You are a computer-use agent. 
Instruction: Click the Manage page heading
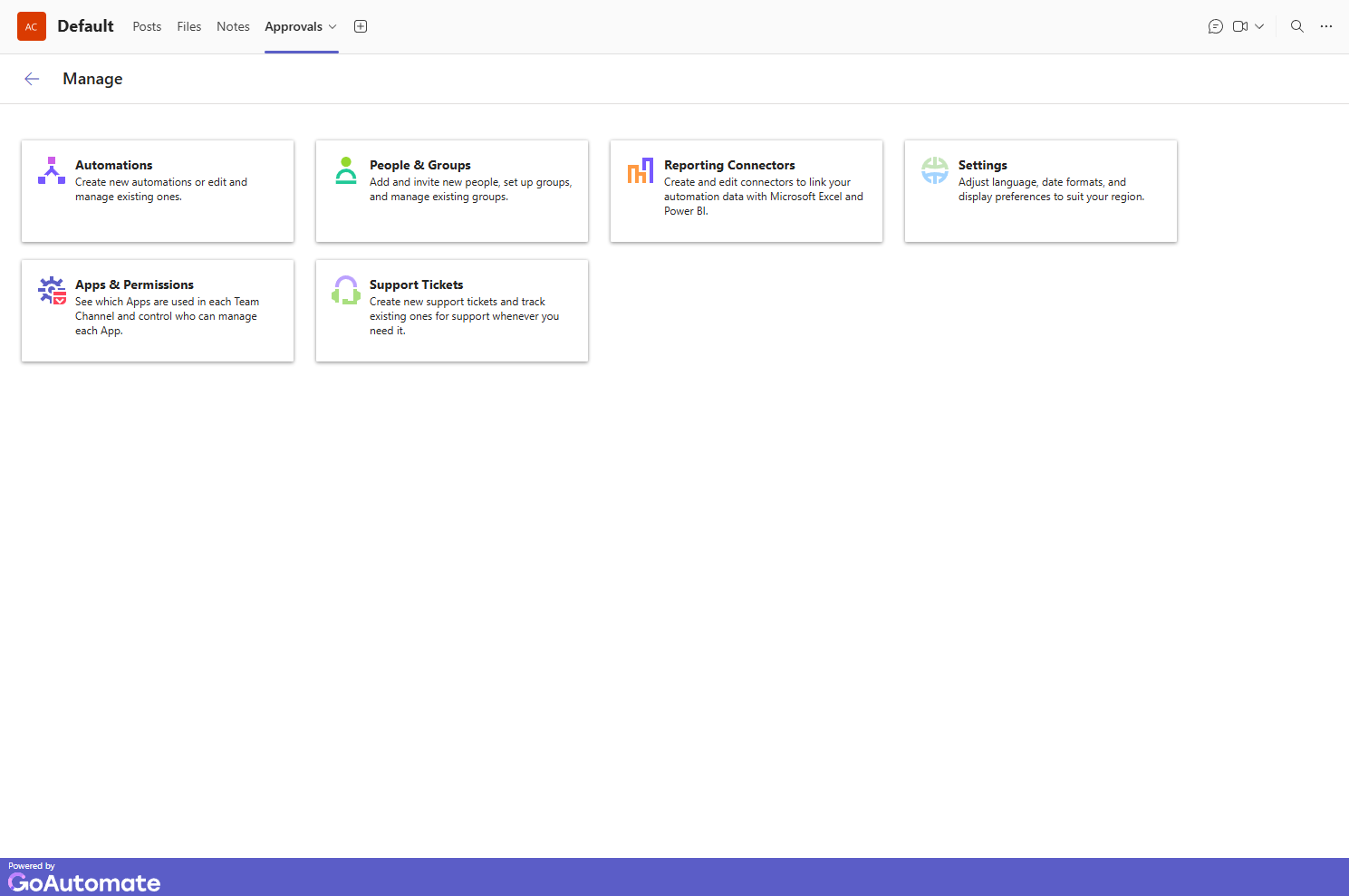coord(92,79)
